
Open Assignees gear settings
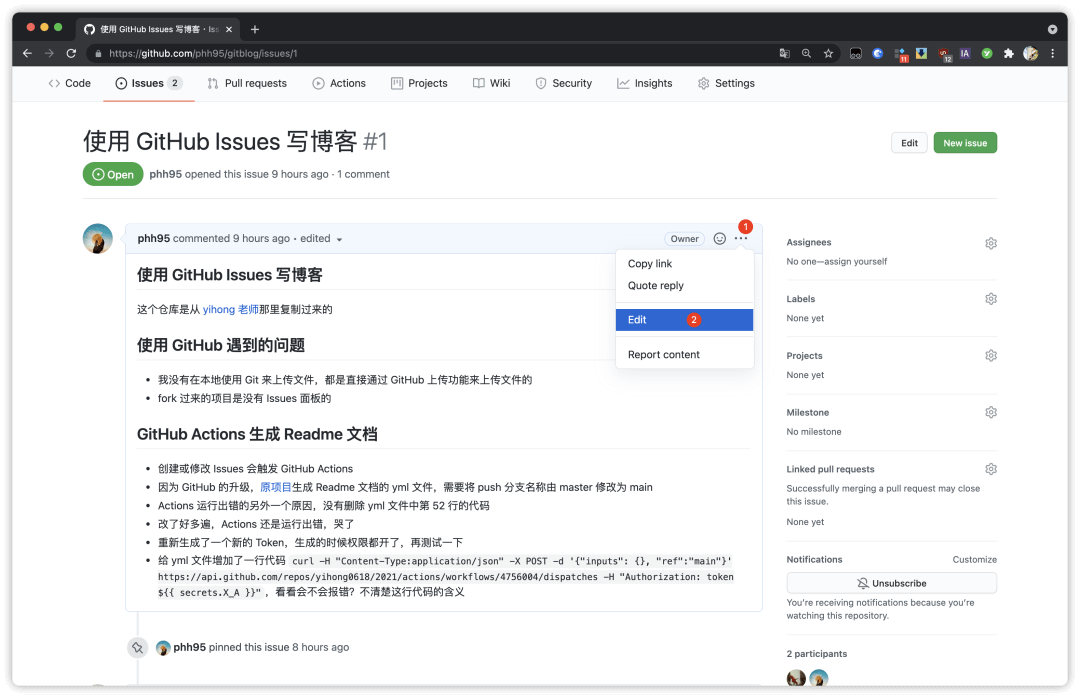[990, 243]
